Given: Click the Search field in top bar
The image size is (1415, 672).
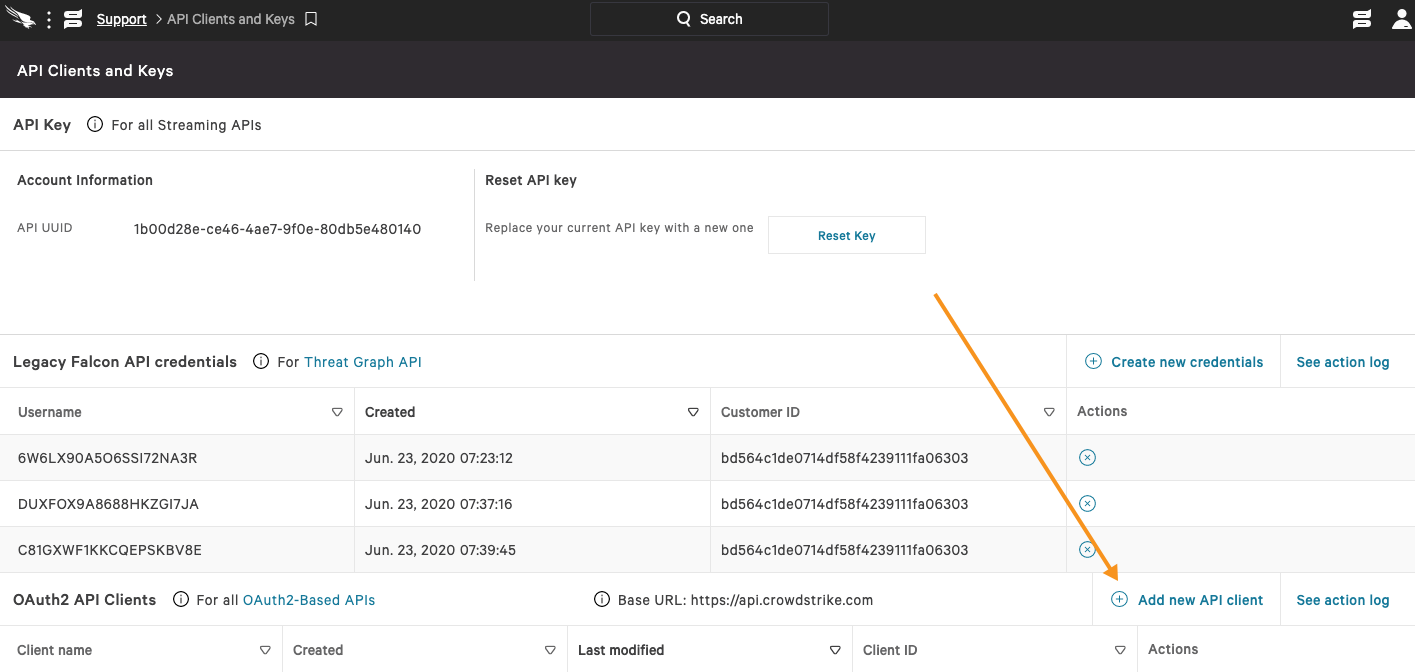Looking at the screenshot, I should [x=709, y=19].
